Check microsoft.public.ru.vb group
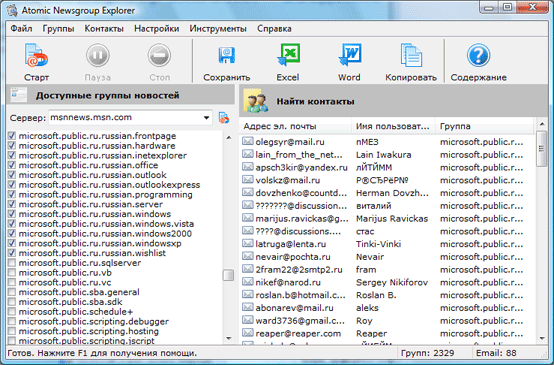 pos(12,272)
